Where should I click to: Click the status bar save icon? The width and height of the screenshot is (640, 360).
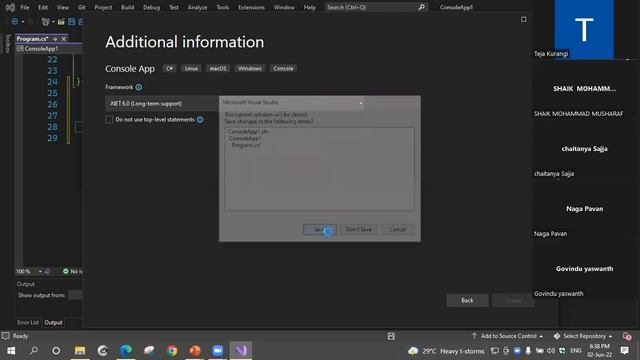(391, 336)
